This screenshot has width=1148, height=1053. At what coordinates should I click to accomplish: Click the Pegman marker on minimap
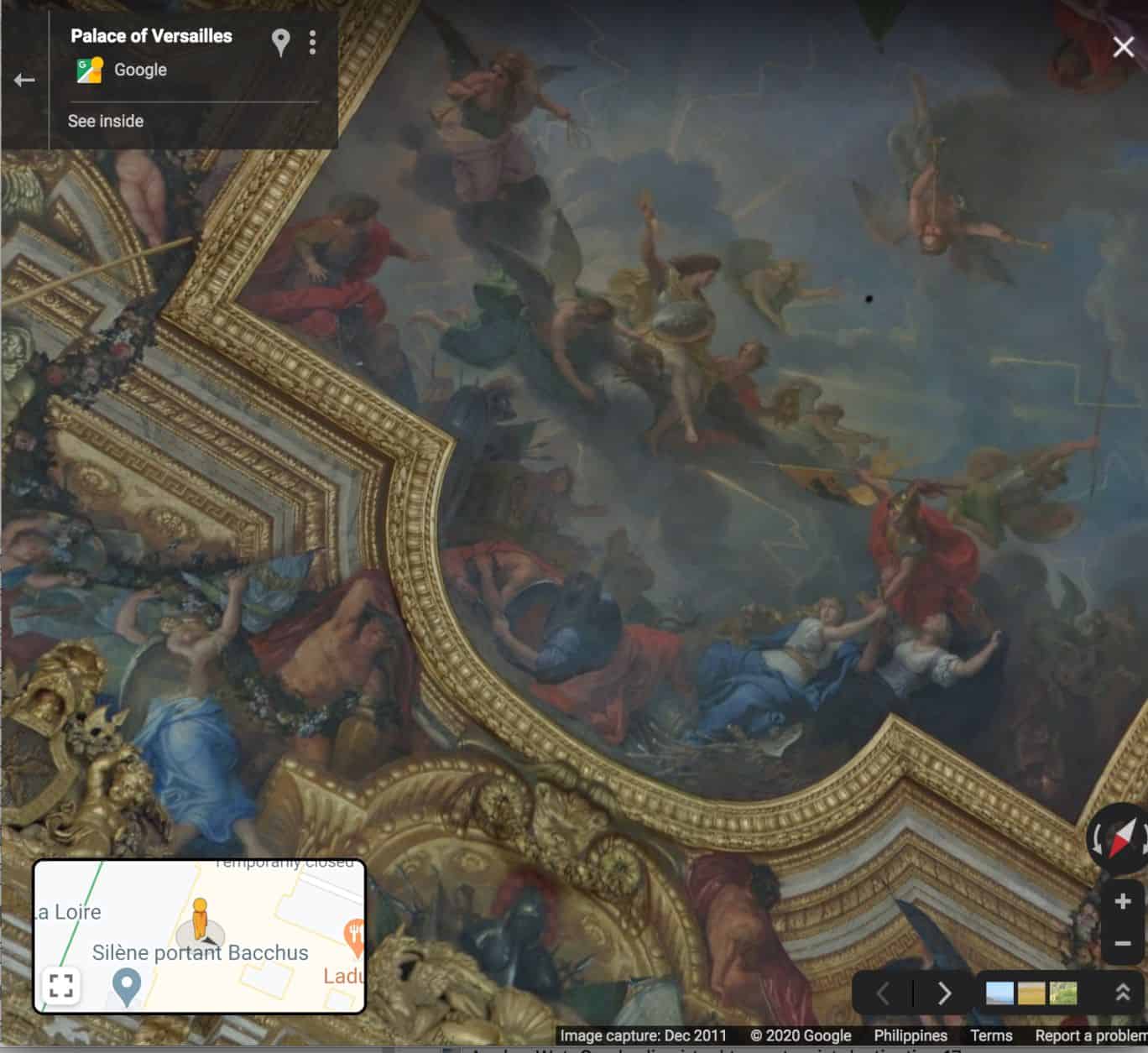pos(199,919)
